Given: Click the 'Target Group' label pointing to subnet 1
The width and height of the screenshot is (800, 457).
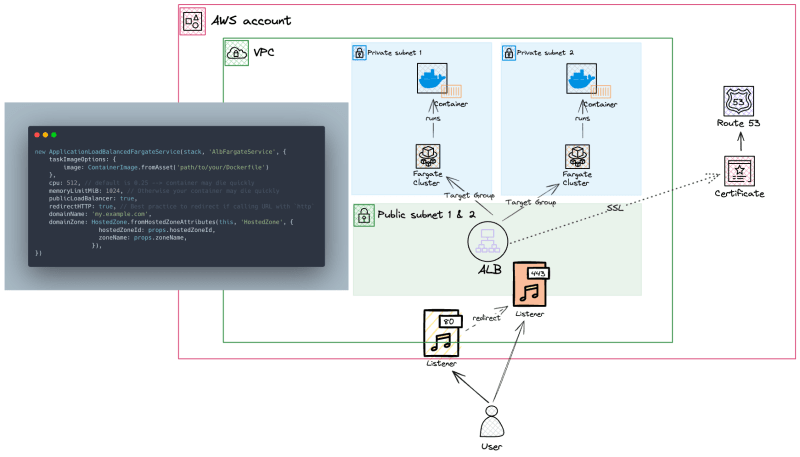Looking at the screenshot, I should coord(469,195).
